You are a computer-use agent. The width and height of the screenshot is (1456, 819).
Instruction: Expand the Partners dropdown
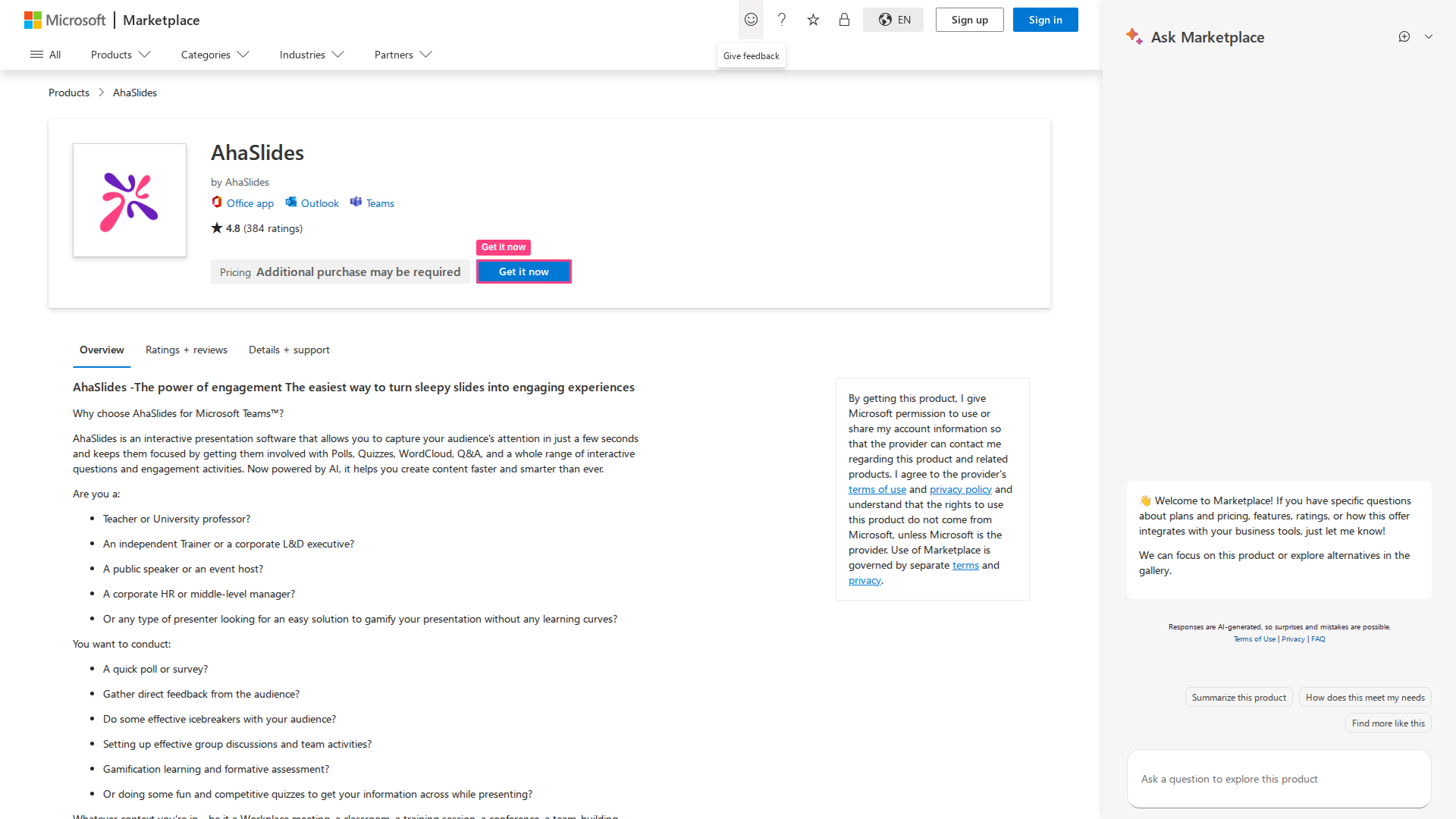[403, 55]
